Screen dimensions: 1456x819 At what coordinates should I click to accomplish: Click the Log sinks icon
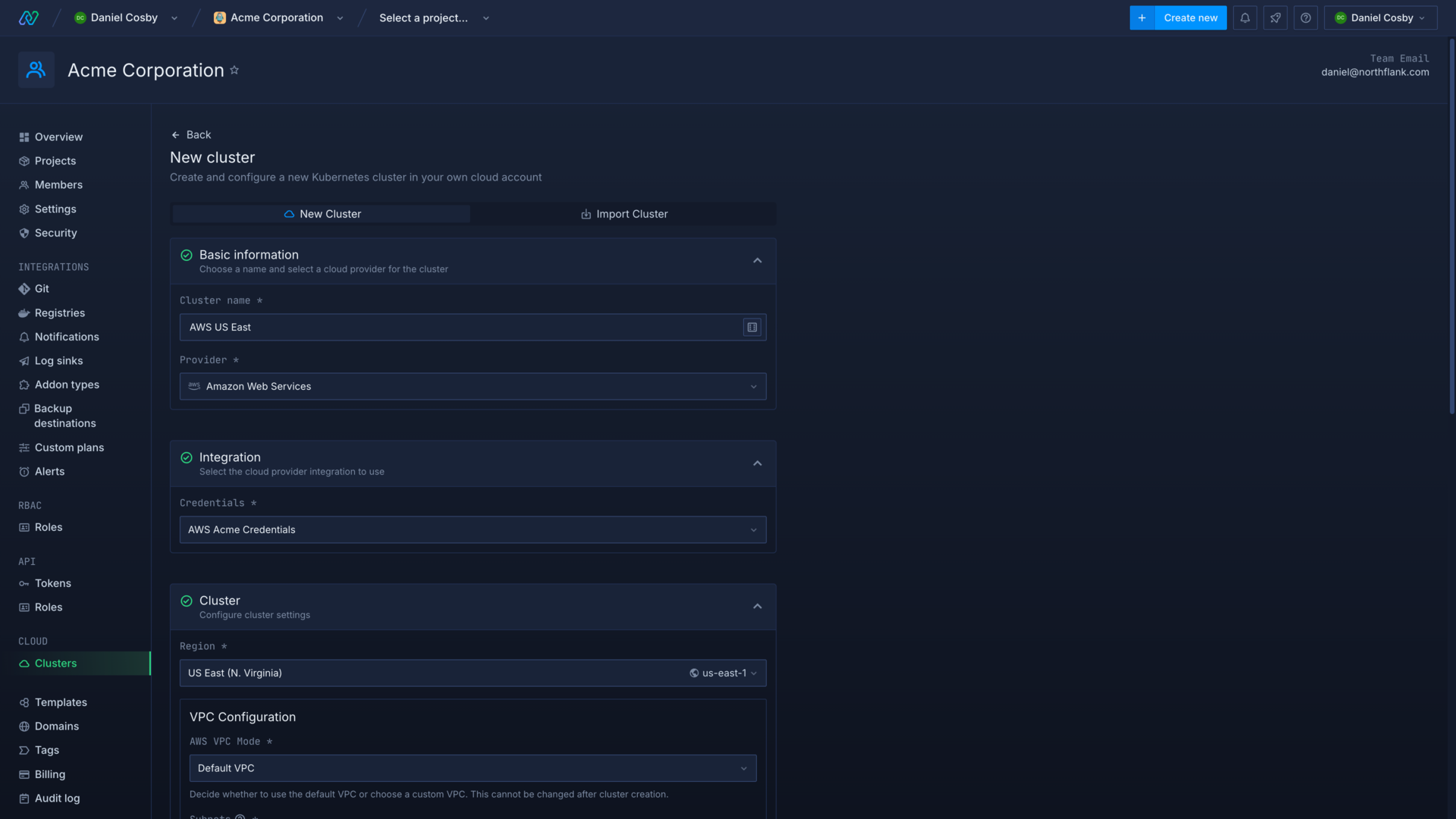click(x=24, y=361)
